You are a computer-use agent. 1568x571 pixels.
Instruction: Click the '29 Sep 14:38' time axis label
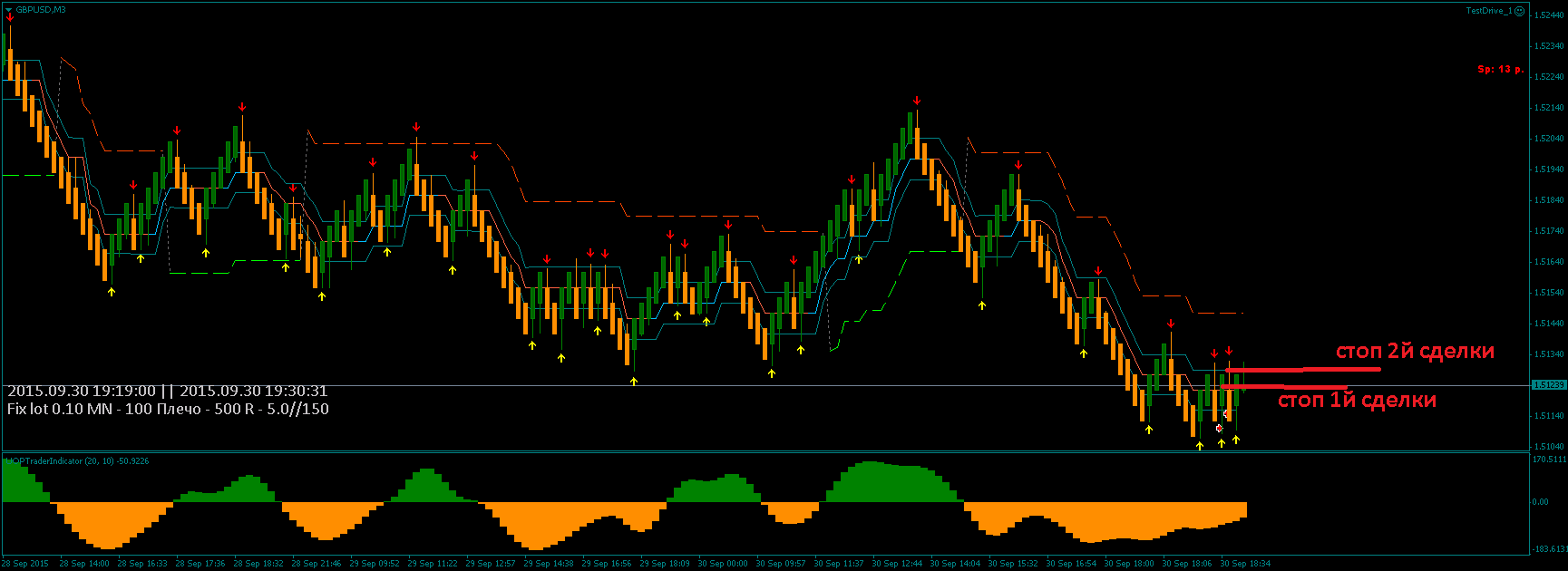[x=549, y=563]
